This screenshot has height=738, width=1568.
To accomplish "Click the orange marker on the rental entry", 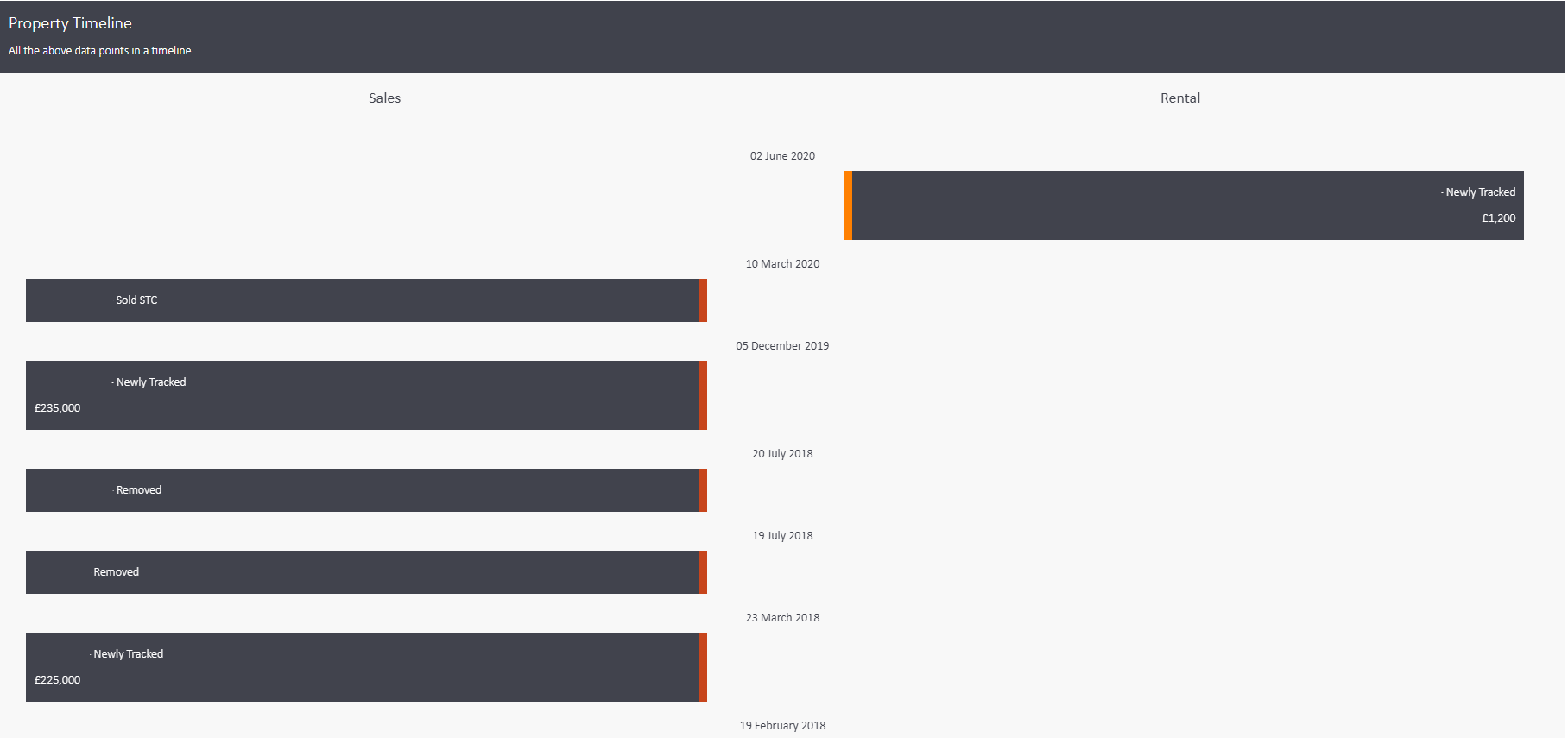I will click(x=848, y=205).
